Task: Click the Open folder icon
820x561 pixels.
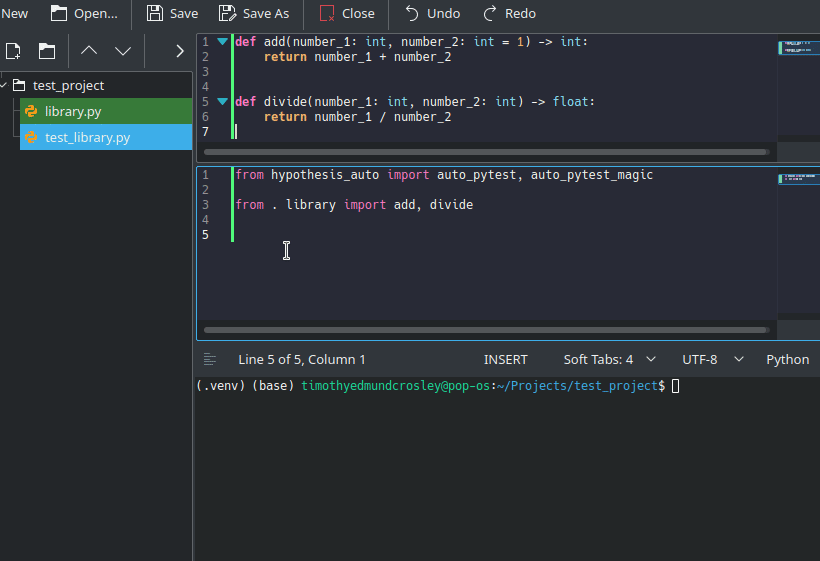Action: click(59, 14)
